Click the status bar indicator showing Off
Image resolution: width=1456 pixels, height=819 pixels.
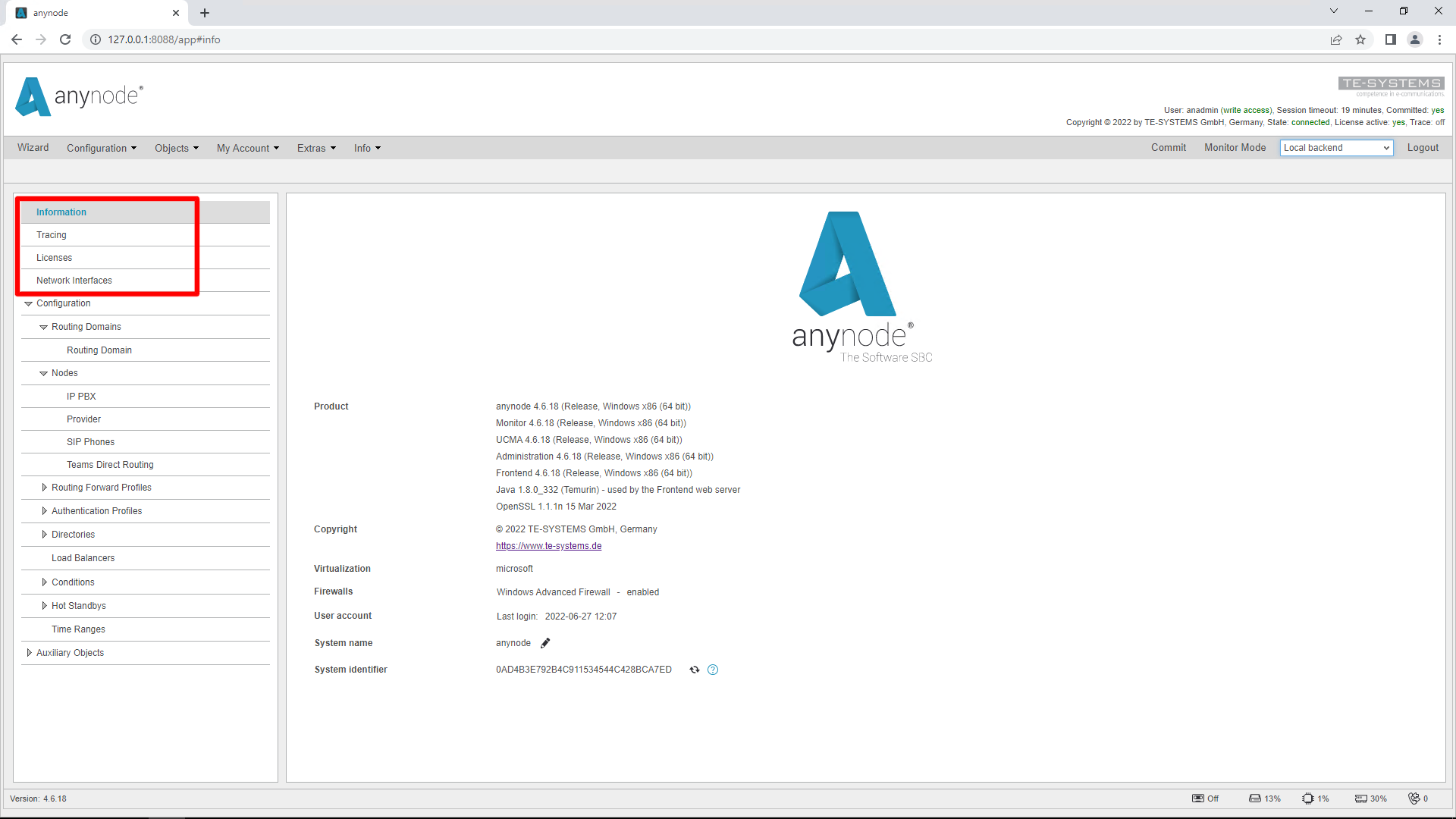coord(1205,799)
